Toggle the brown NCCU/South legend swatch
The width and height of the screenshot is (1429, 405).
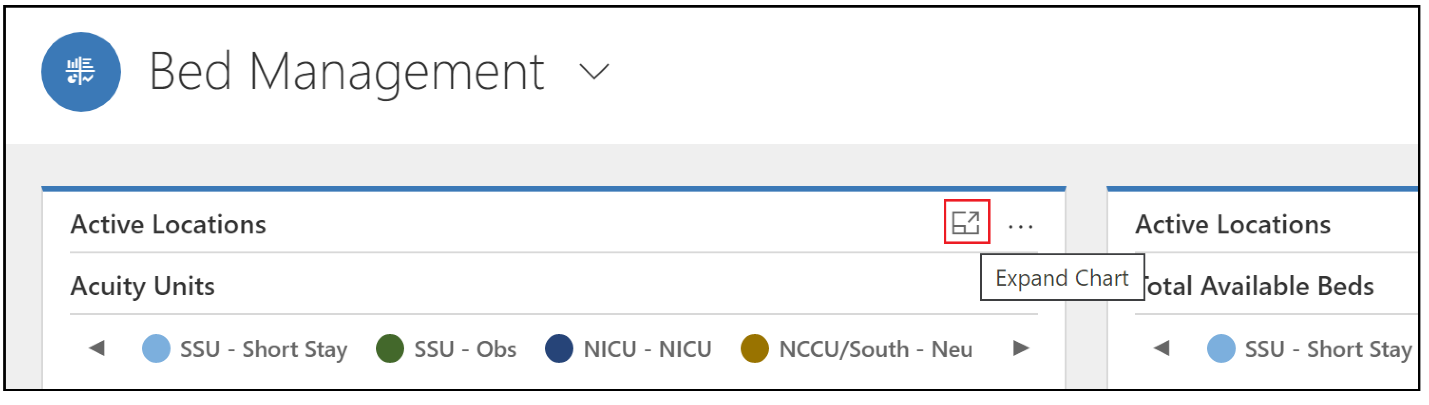click(x=754, y=349)
